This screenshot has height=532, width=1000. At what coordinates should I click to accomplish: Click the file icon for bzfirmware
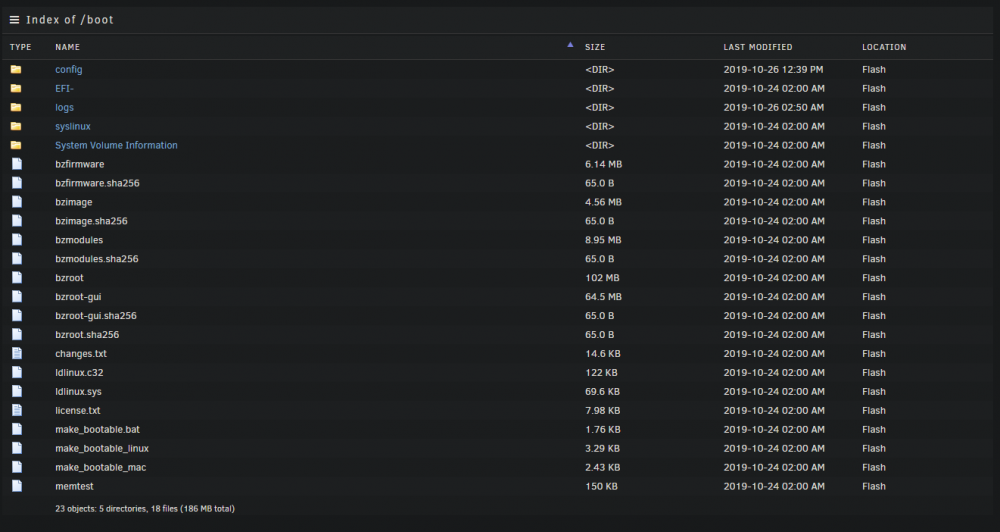pyautogui.click(x=17, y=164)
